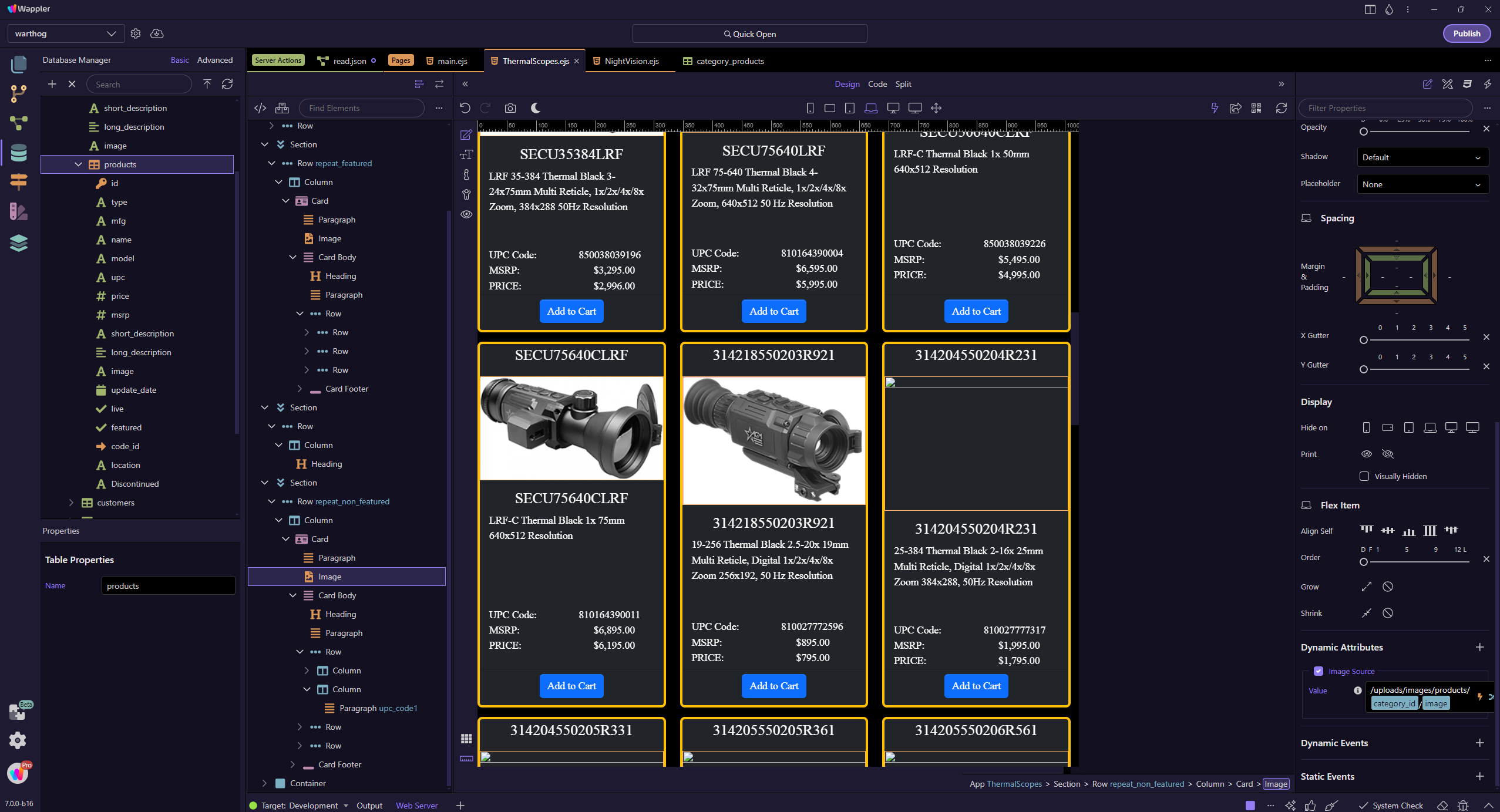The height and width of the screenshot is (812, 1500).
Task: Adjust the Opacity slider handle
Action: (1364, 132)
